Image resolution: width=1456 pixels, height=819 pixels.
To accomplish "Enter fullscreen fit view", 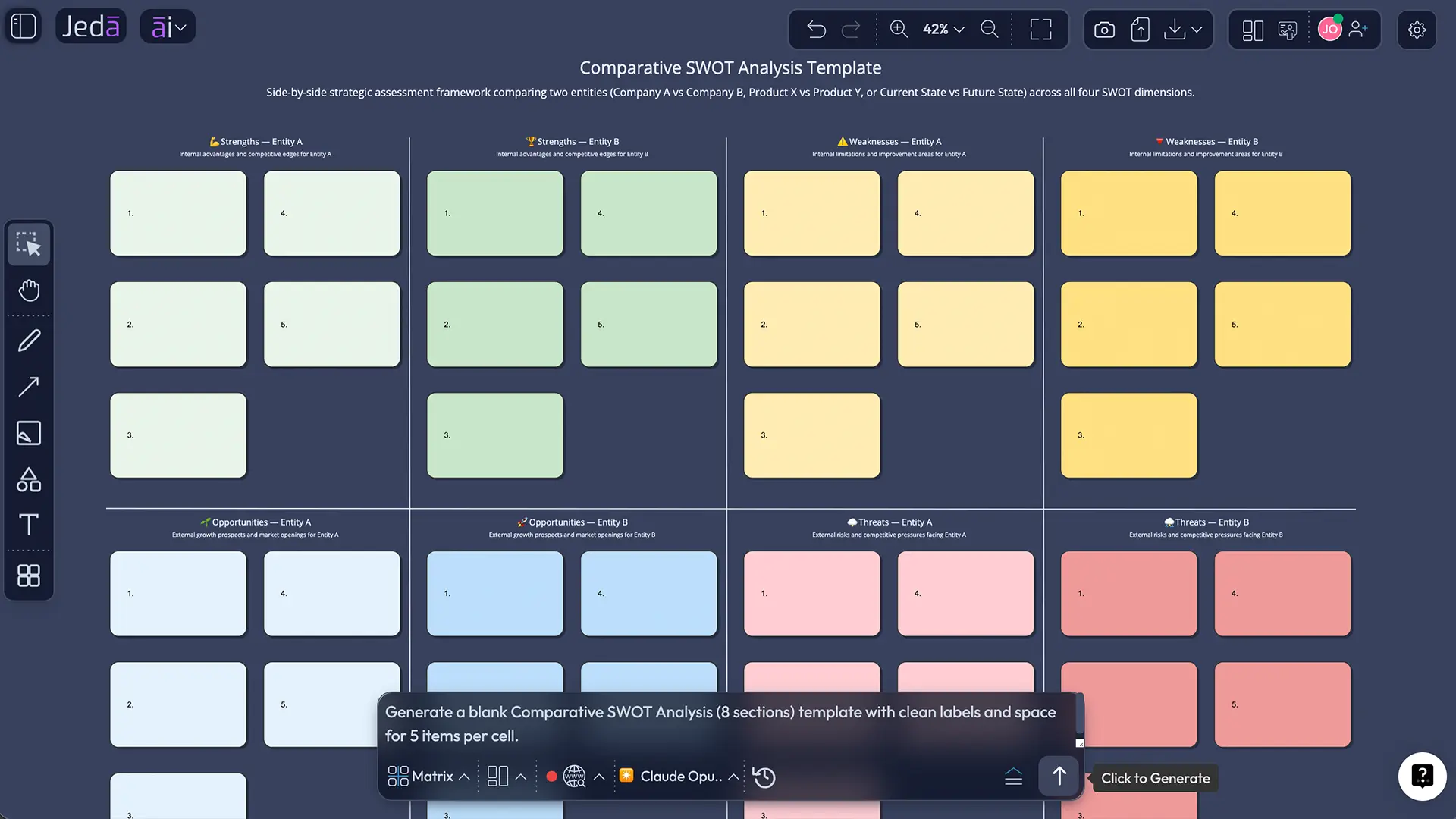I will point(1040,30).
